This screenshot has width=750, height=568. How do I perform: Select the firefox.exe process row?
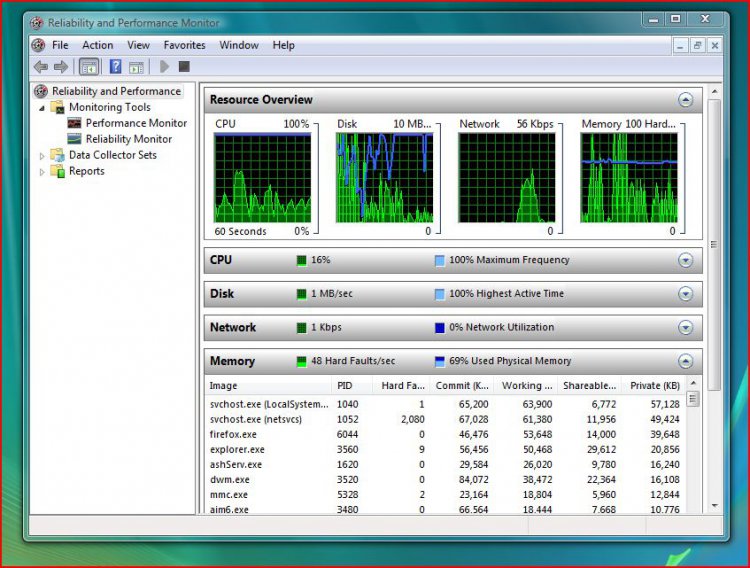445,434
